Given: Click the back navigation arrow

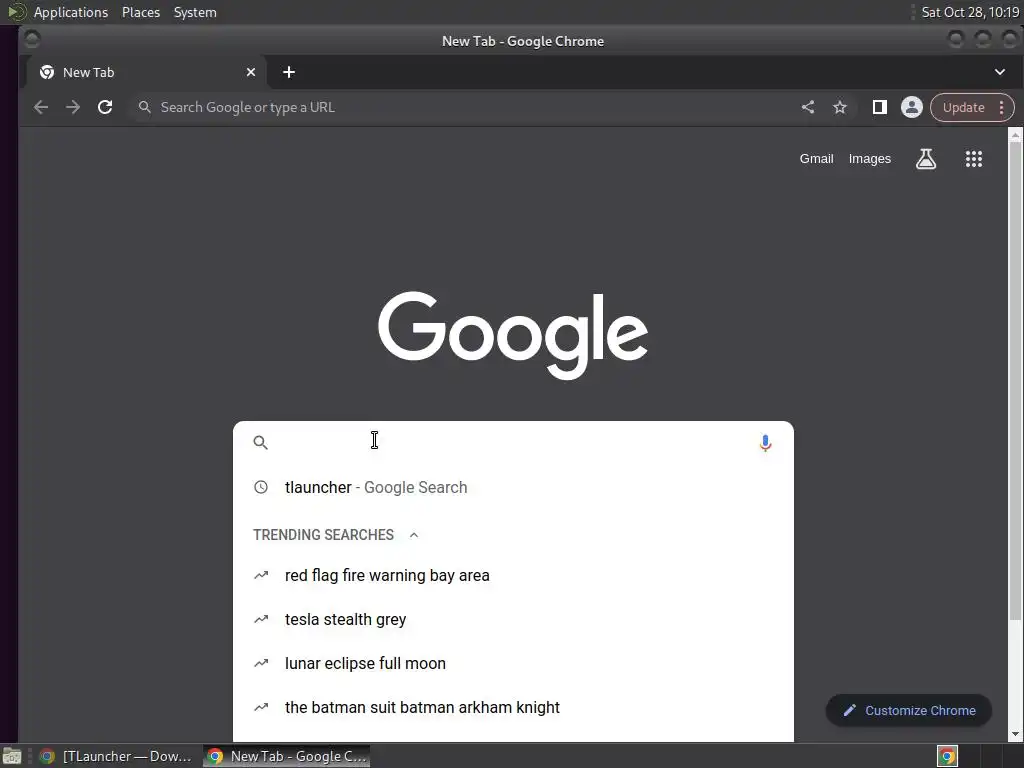Looking at the screenshot, I should coord(40,107).
